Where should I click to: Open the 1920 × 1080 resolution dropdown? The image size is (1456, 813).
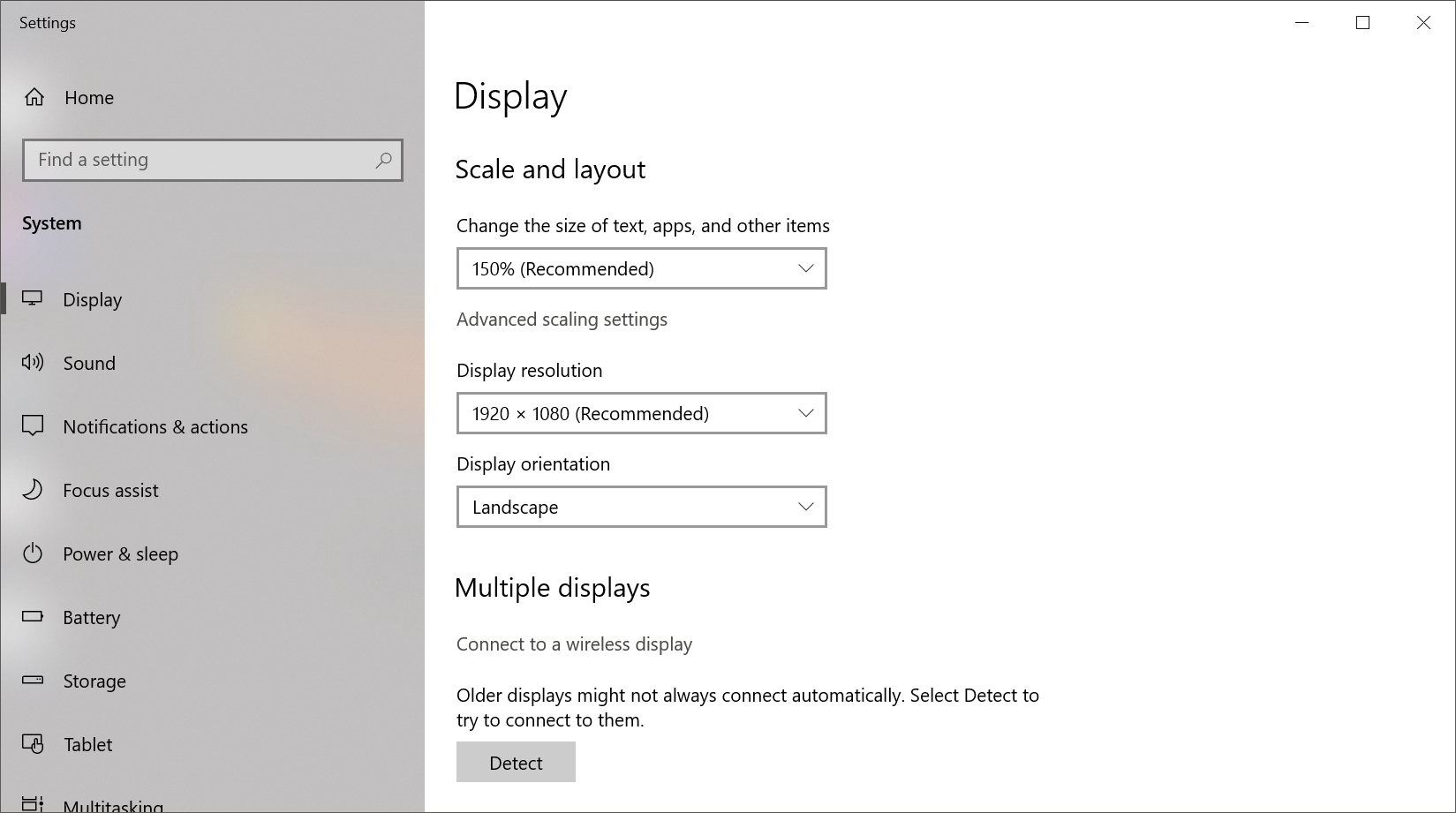642,413
